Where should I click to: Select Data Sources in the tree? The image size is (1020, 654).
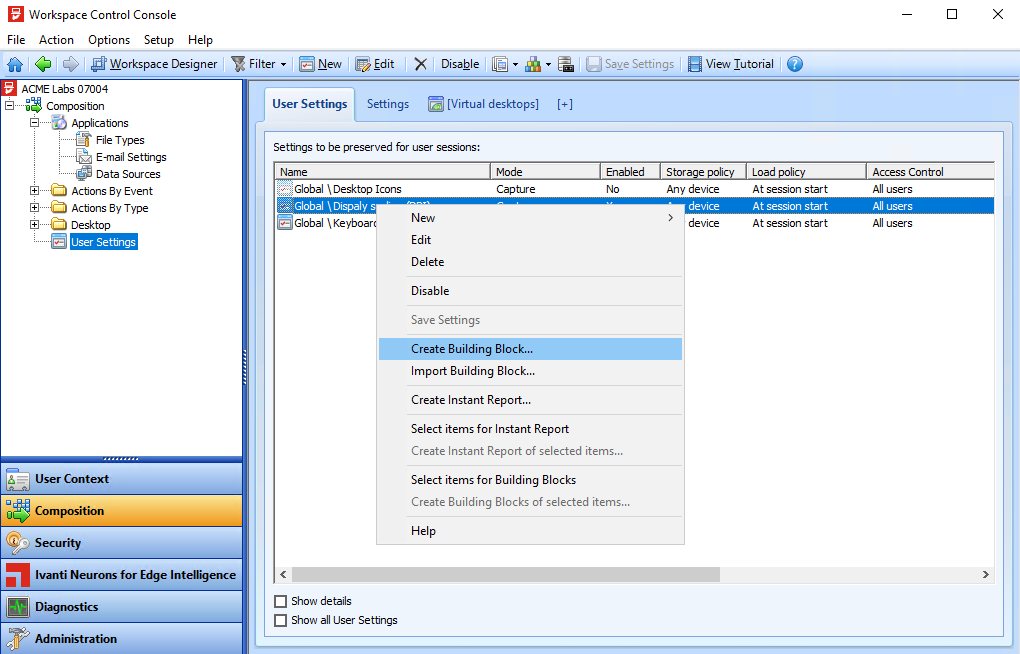[x=128, y=174]
